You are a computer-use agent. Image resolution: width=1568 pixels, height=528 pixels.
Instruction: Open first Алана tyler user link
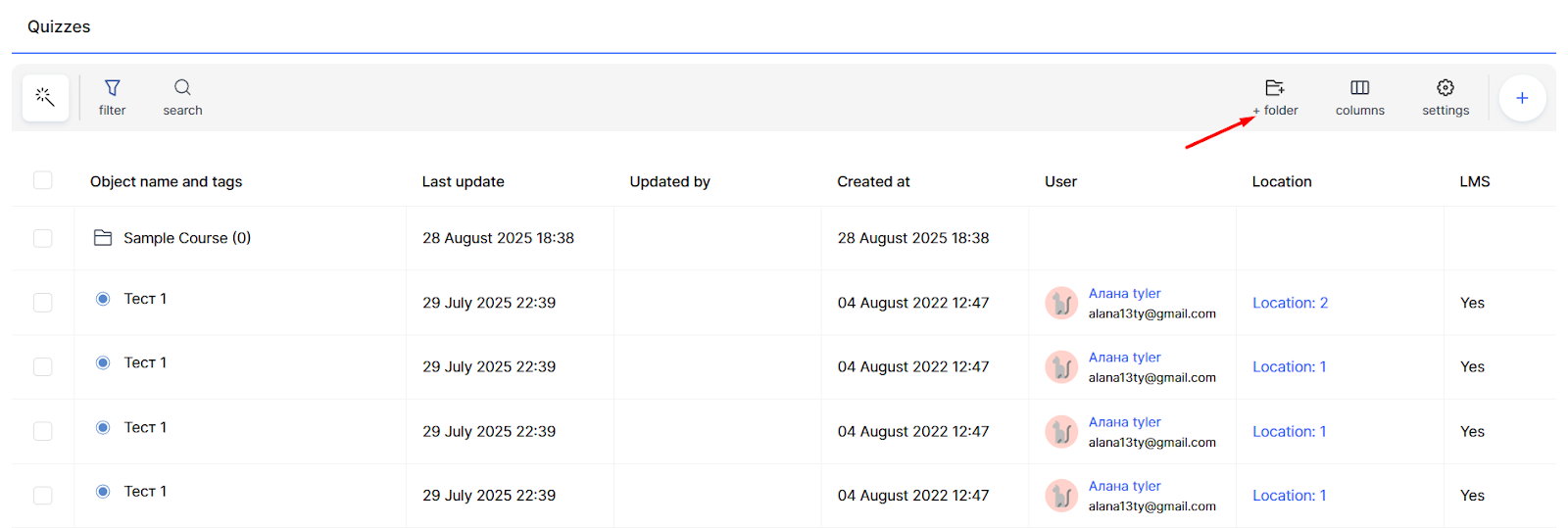tap(1124, 293)
